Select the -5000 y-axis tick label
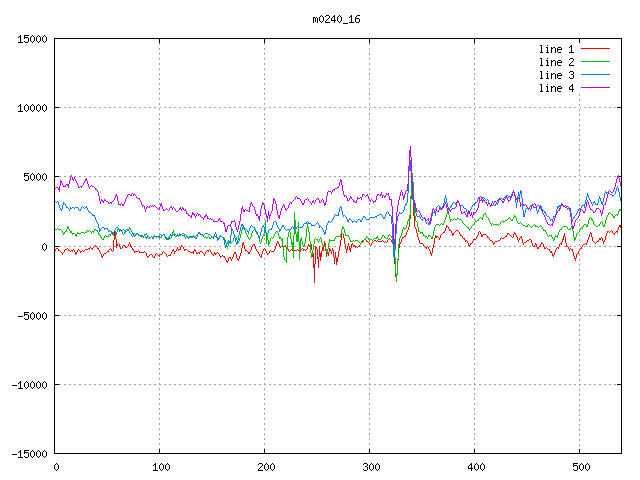 pyautogui.click(x=32, y=315)
